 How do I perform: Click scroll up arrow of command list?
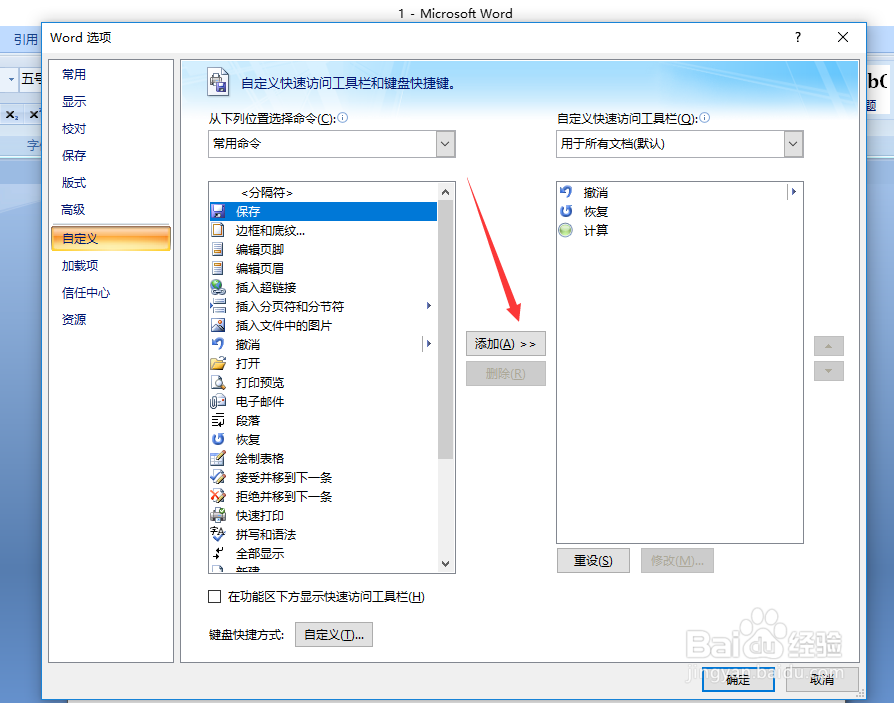click(x=446, y=192)
